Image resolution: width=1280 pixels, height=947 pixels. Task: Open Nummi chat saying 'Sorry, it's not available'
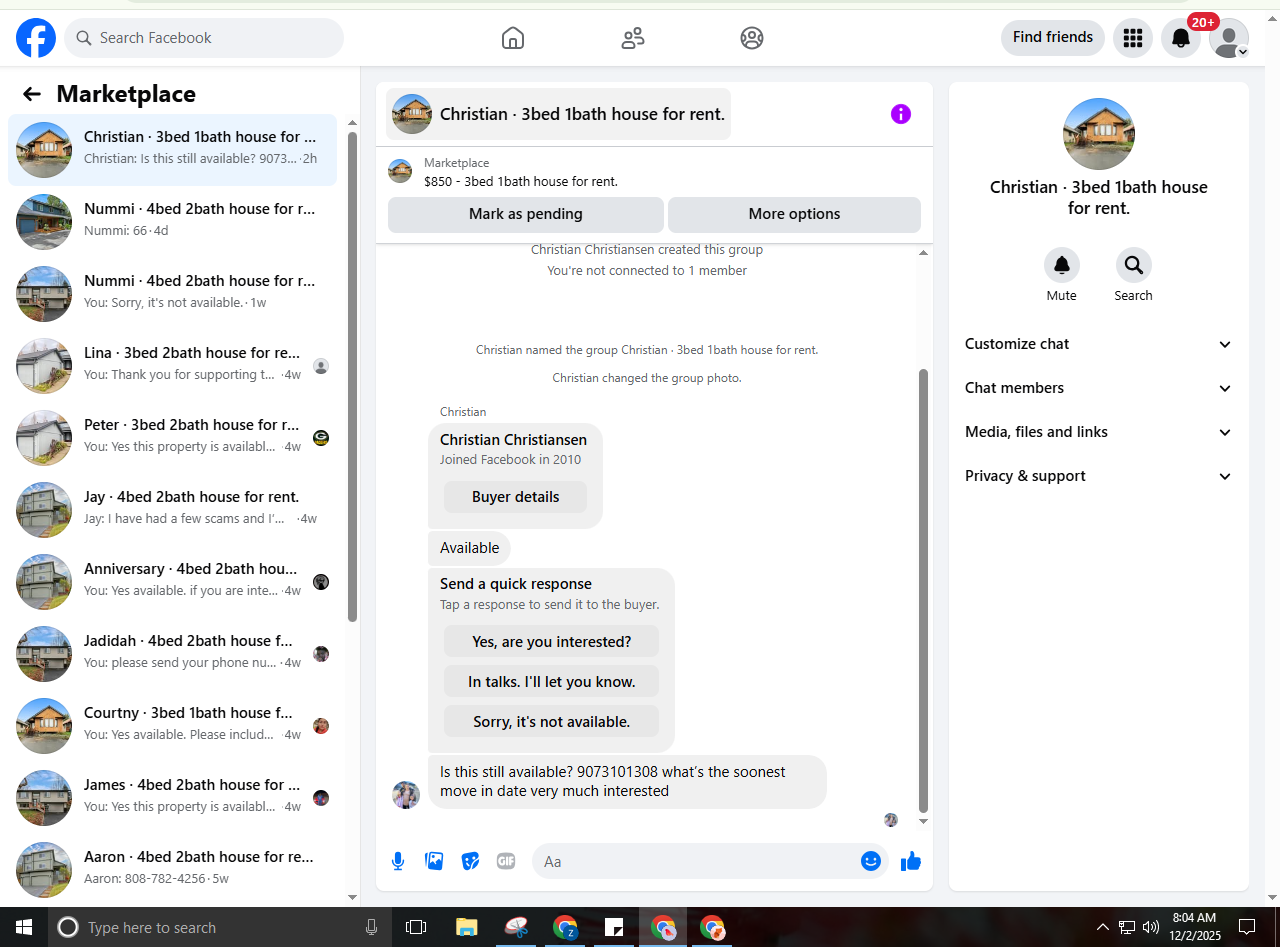click(x=172, y=294)
